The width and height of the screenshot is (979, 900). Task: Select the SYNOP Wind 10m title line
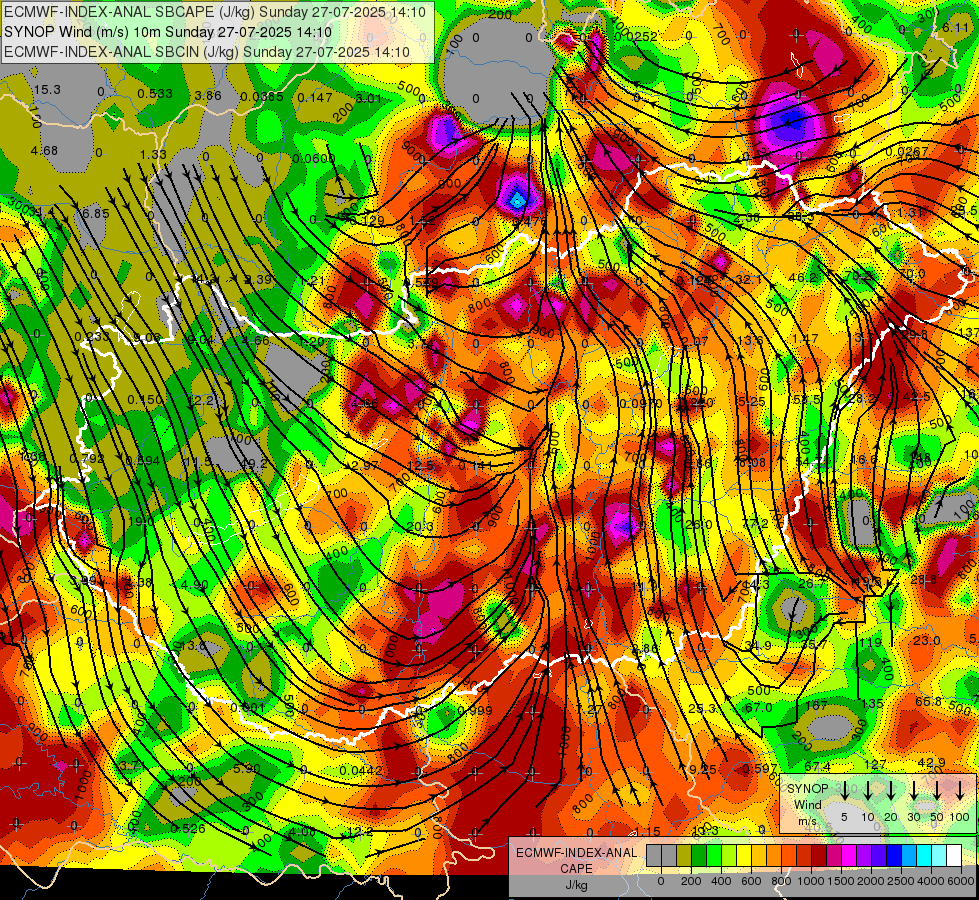pyautogui.click(x=168, y=32)
